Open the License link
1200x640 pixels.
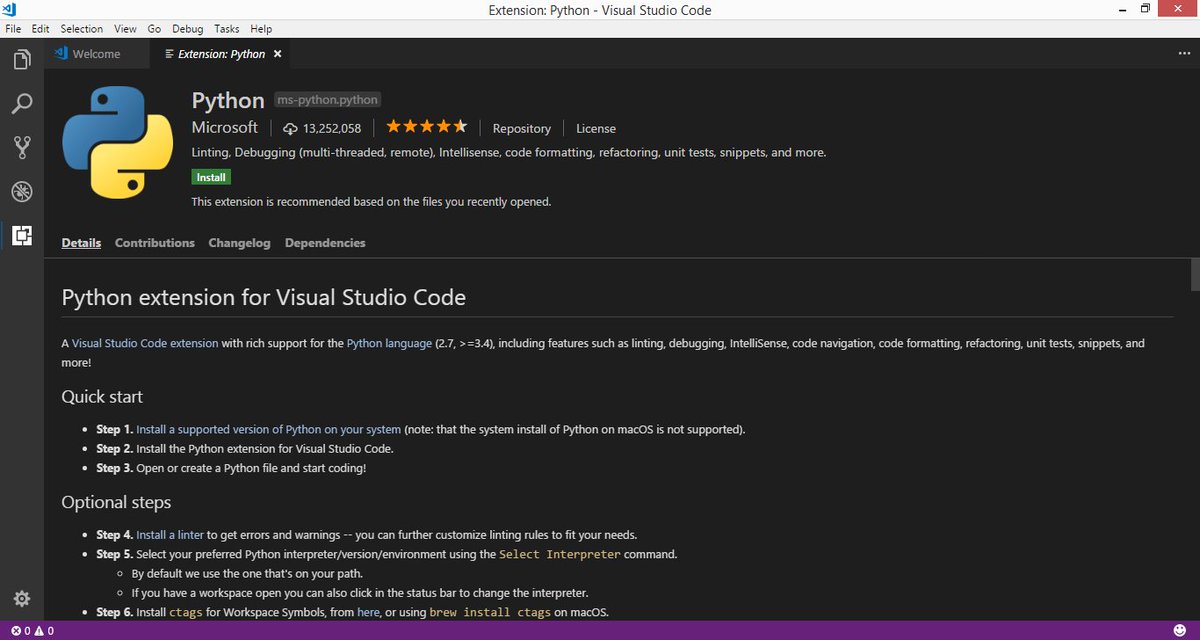(596, 128)
